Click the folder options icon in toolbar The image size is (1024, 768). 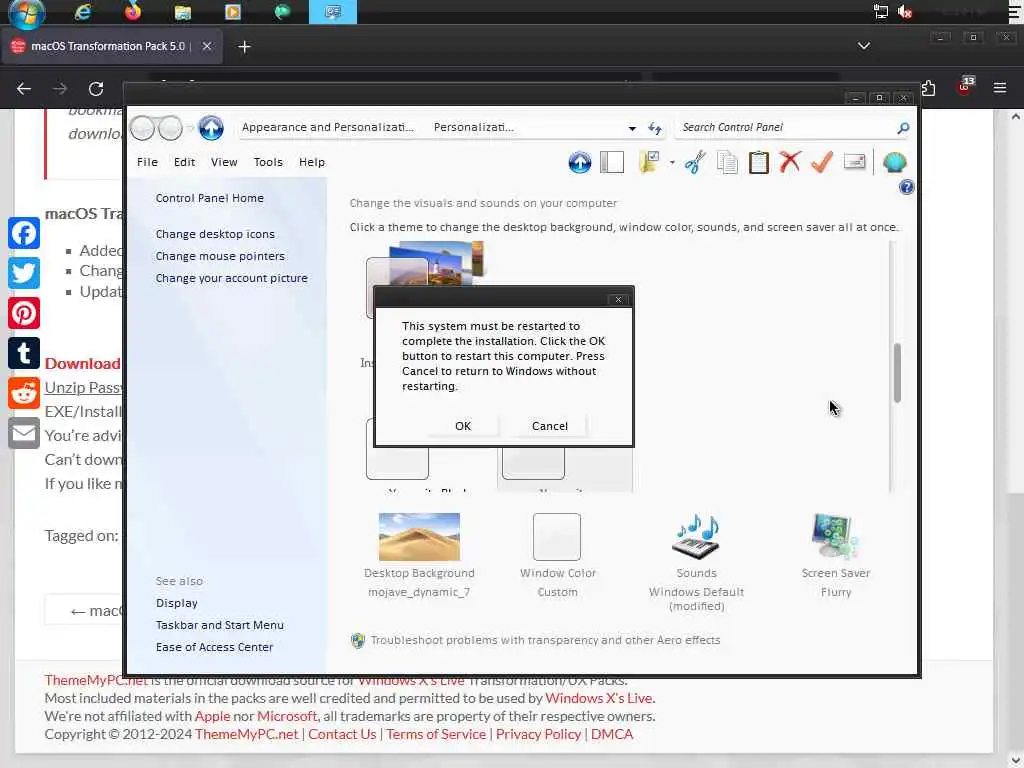(x=649, y=162)
